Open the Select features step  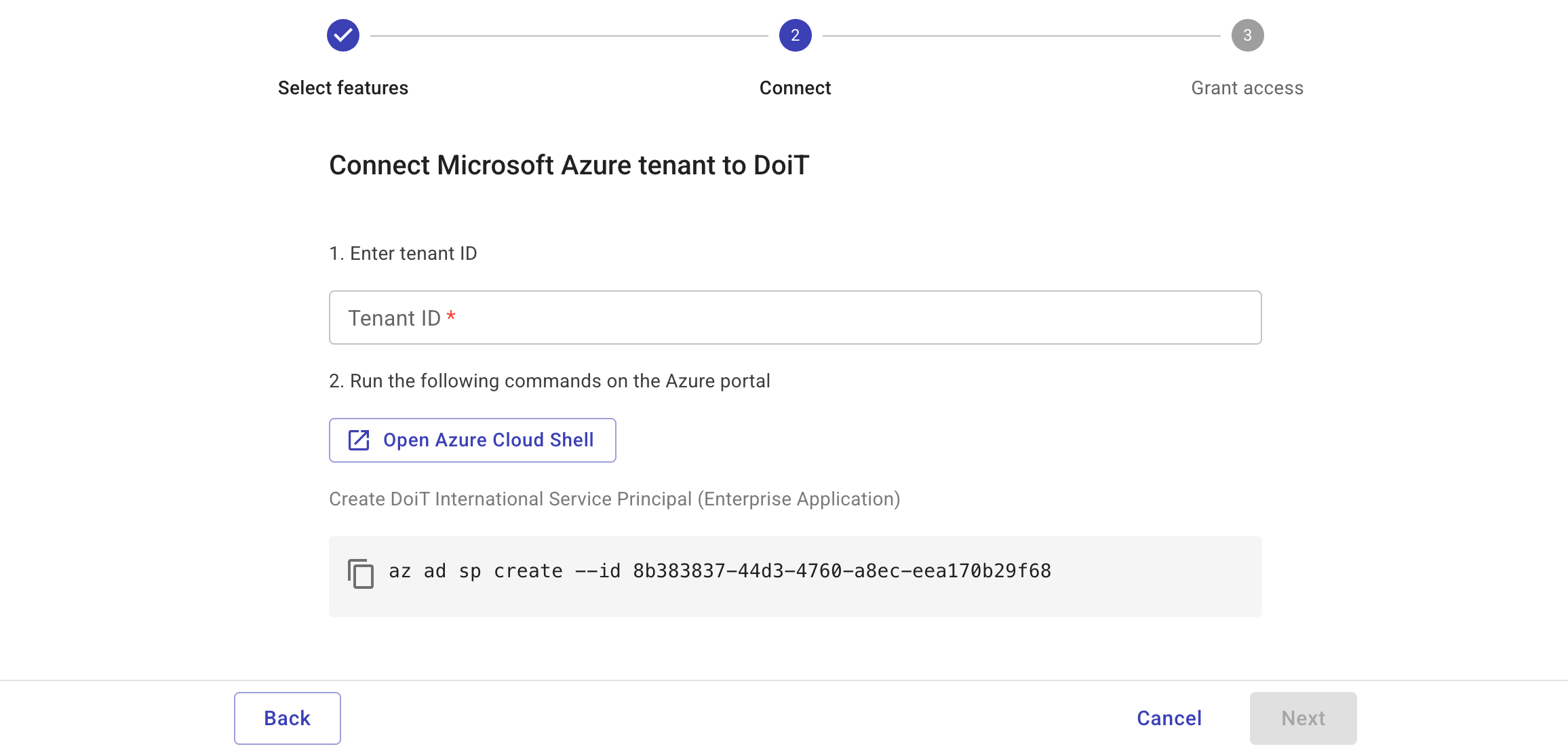tap(342, 88)
